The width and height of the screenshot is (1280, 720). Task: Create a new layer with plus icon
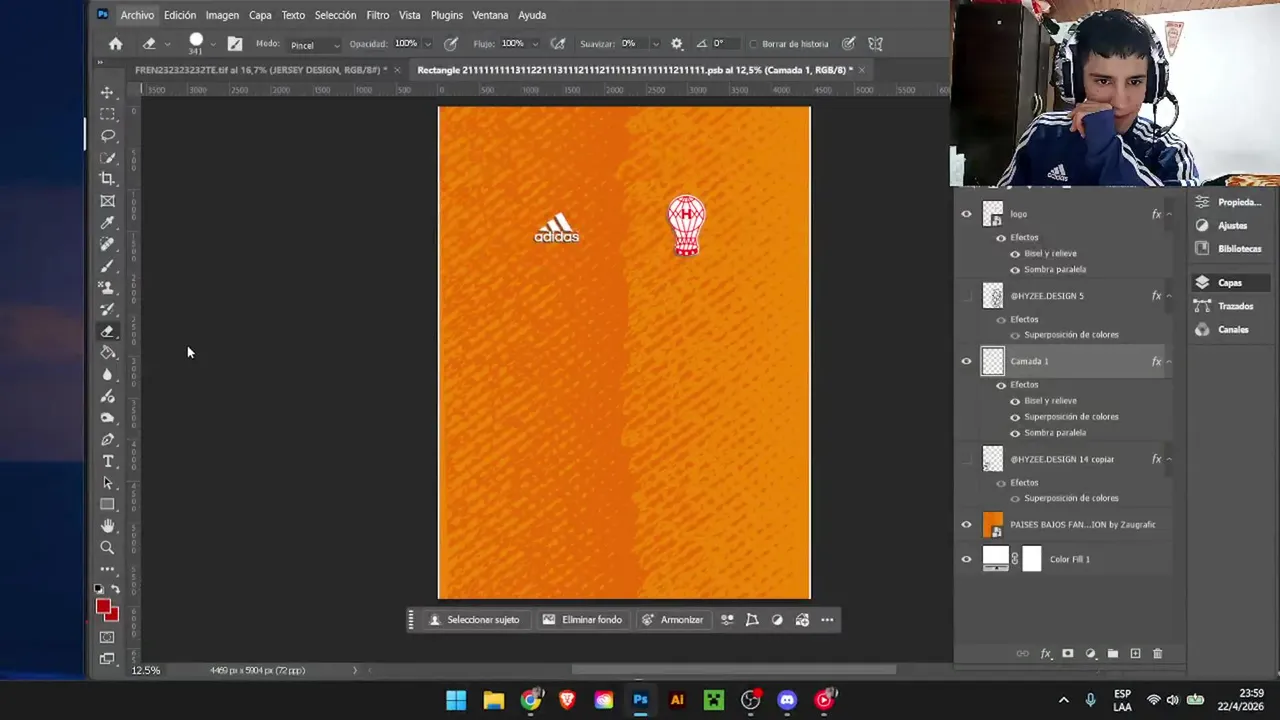1135,653
